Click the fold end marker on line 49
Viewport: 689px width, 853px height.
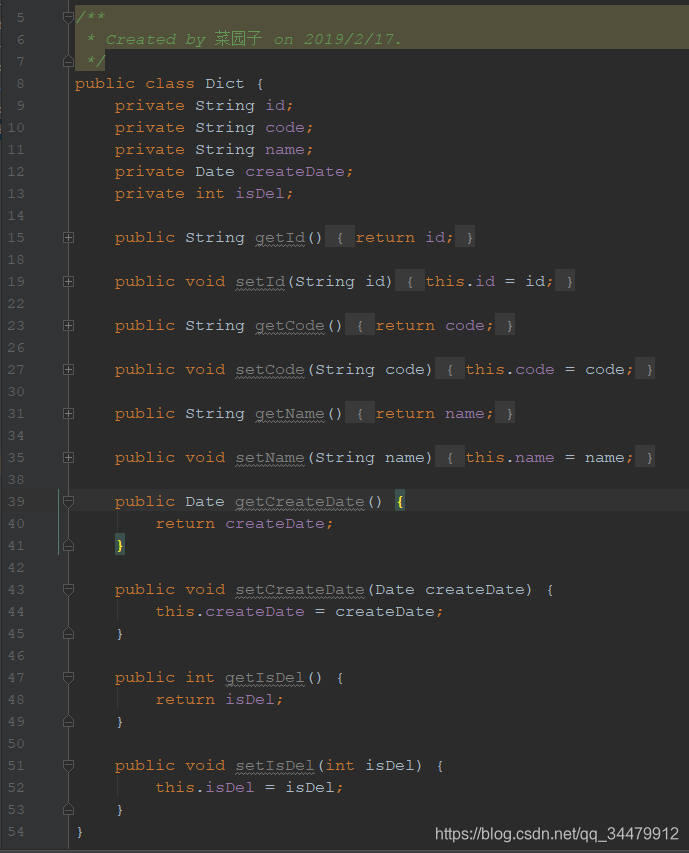[69, 721]
